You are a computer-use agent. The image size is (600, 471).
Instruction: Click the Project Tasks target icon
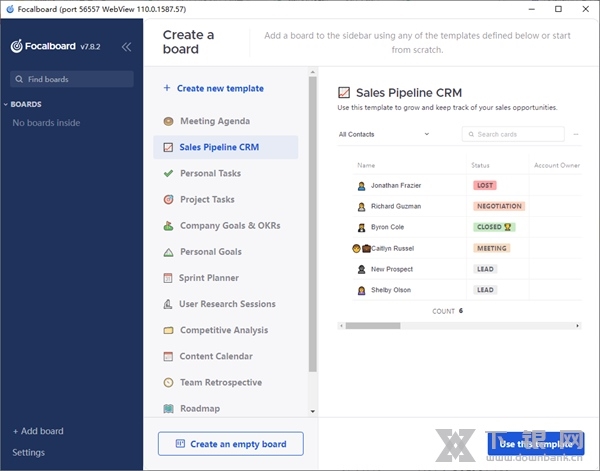(x=168, y=200)
